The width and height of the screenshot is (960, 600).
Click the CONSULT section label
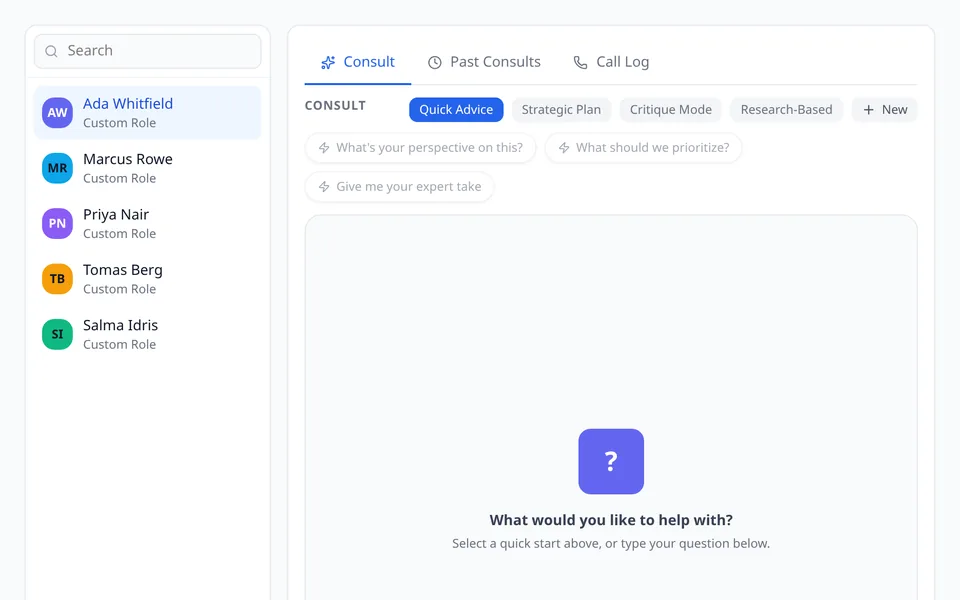336,106
